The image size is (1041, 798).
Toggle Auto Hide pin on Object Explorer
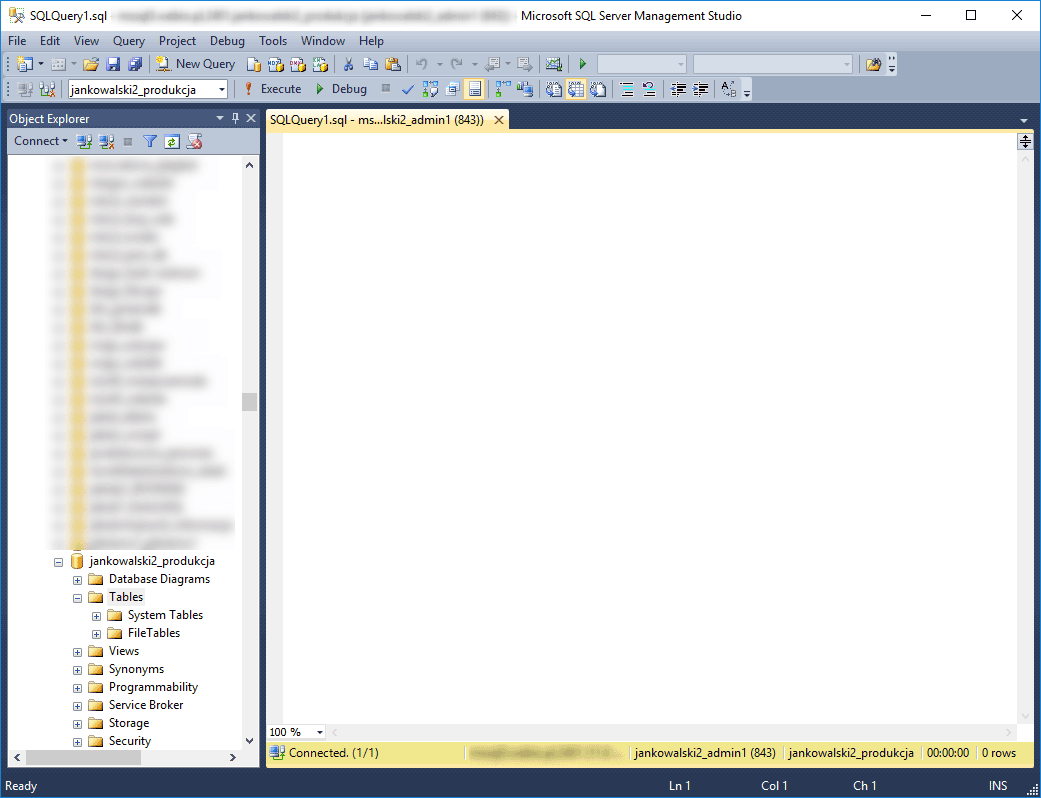tap(235, 118)
